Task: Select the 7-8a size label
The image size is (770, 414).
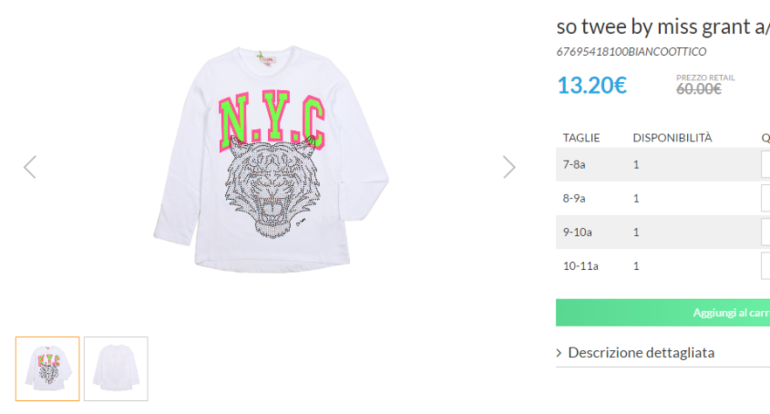Action: 574,164
